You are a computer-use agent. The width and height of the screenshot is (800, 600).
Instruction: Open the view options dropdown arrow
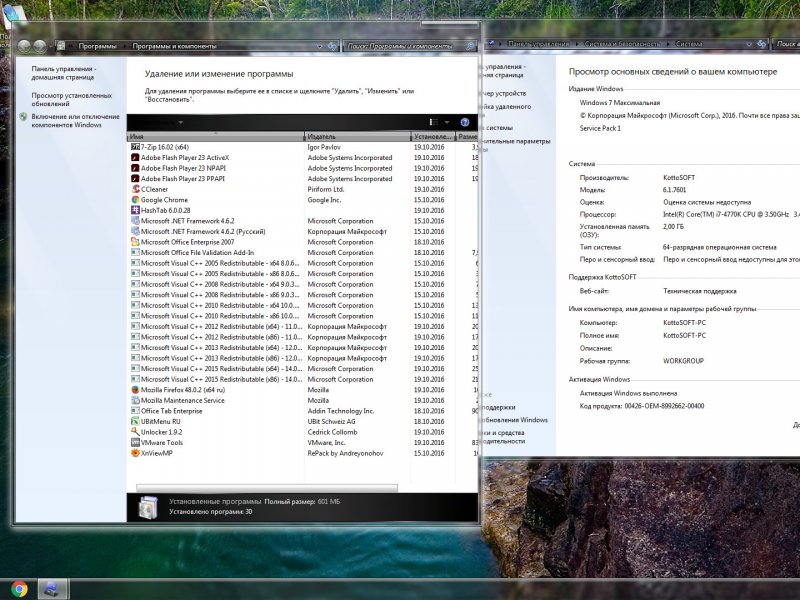tap(447, 122)
